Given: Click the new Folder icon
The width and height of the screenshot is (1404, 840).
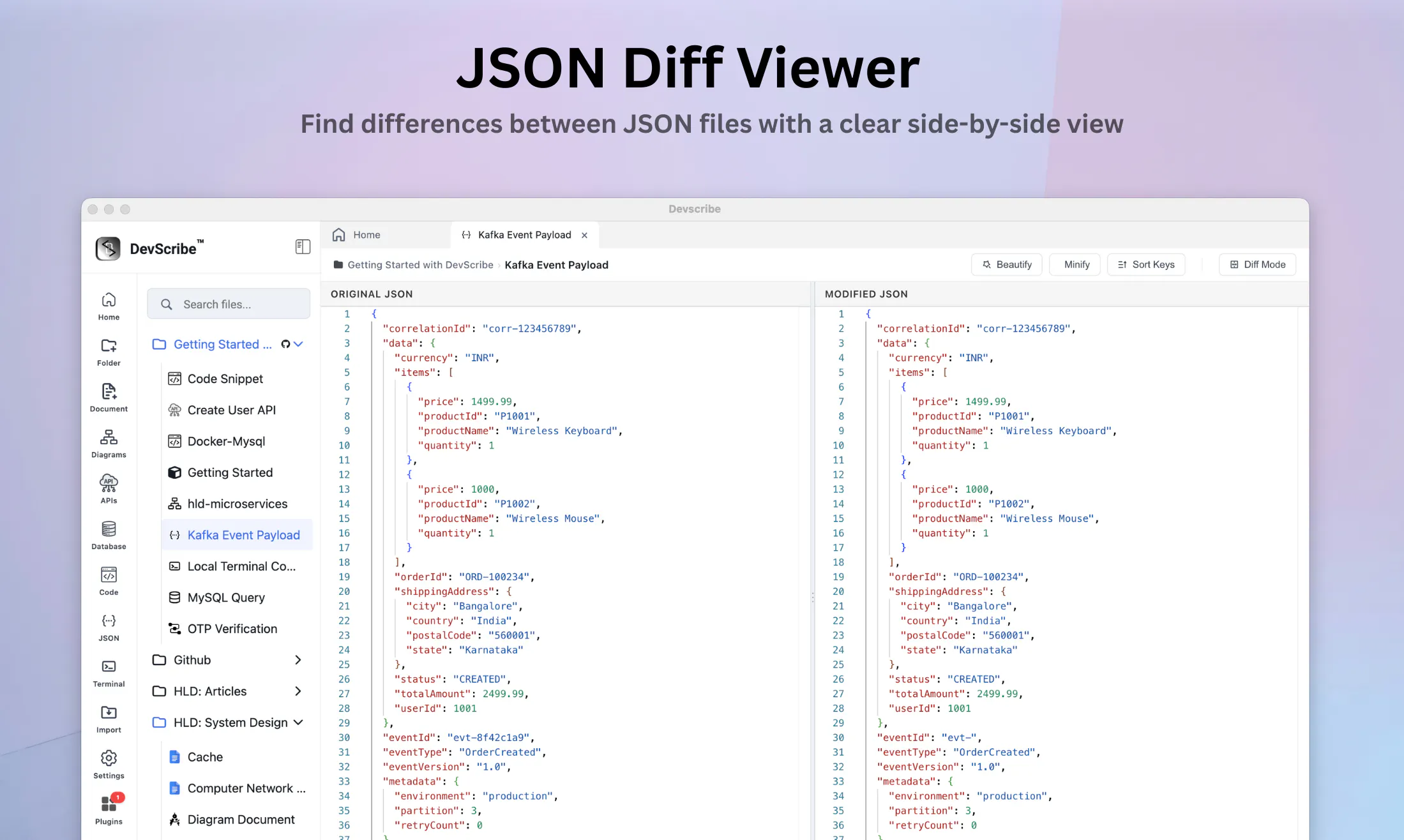Looking at the screenshot, I should (x=109, y=352).
